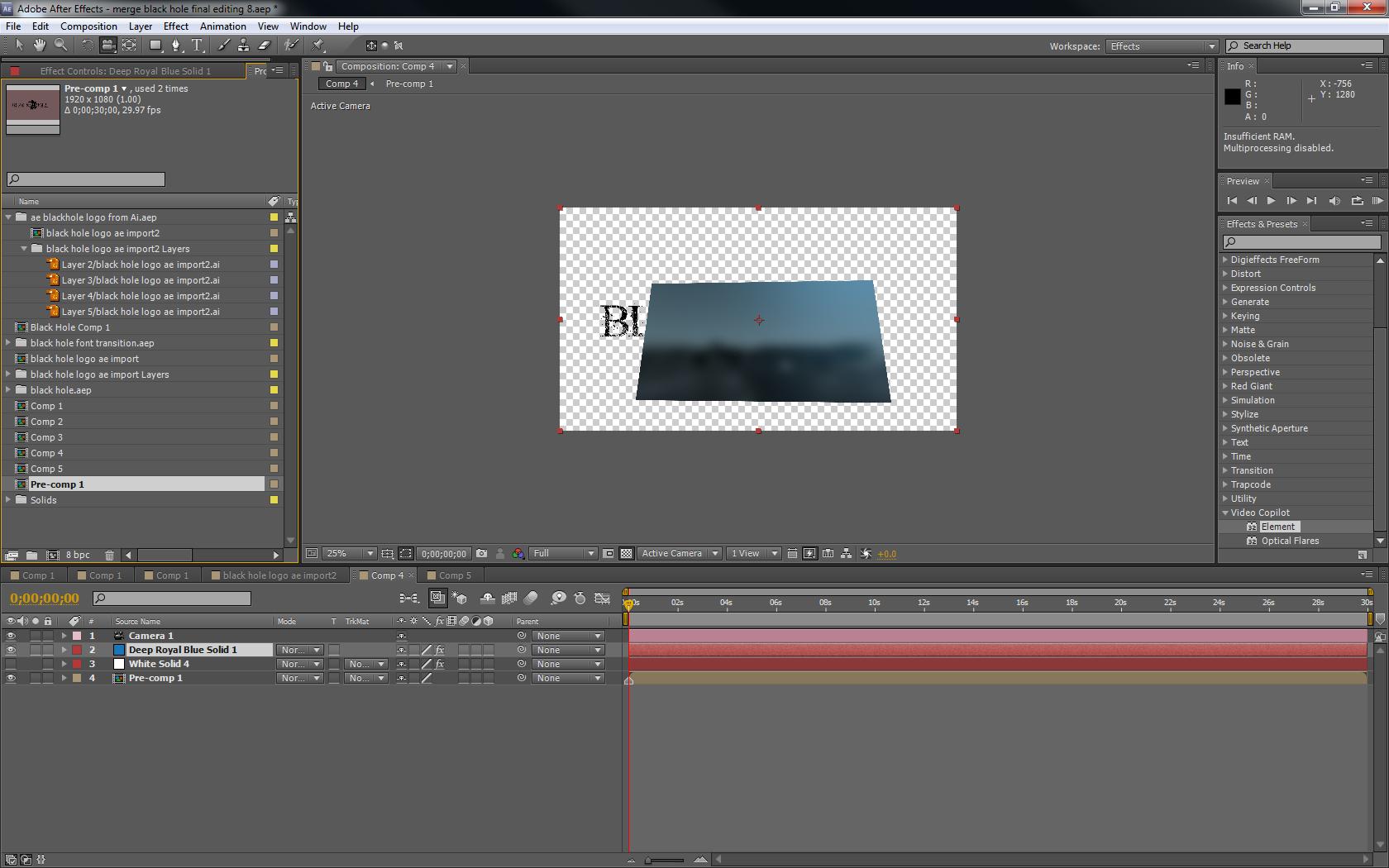Select the Pan Behind anchor point tool
This screenshot has width=1389, height=868.
[129, 45]
